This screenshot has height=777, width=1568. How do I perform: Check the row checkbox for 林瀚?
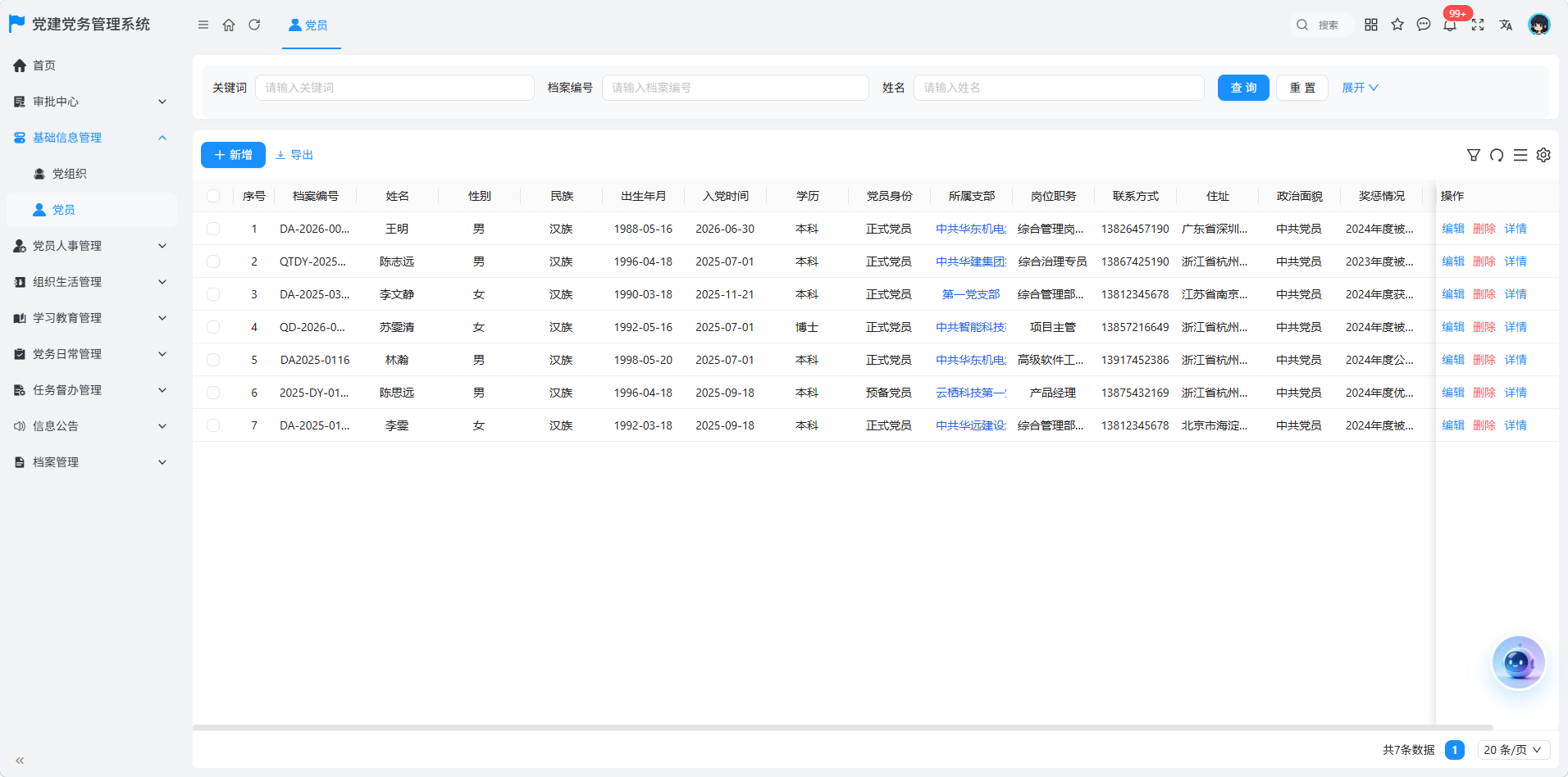tap(213, 360)
